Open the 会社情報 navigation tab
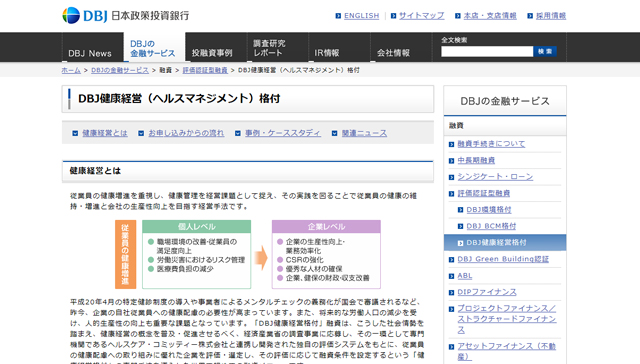Image resolution: width=640 pixels, height=364 pixels. pos(401,47)
